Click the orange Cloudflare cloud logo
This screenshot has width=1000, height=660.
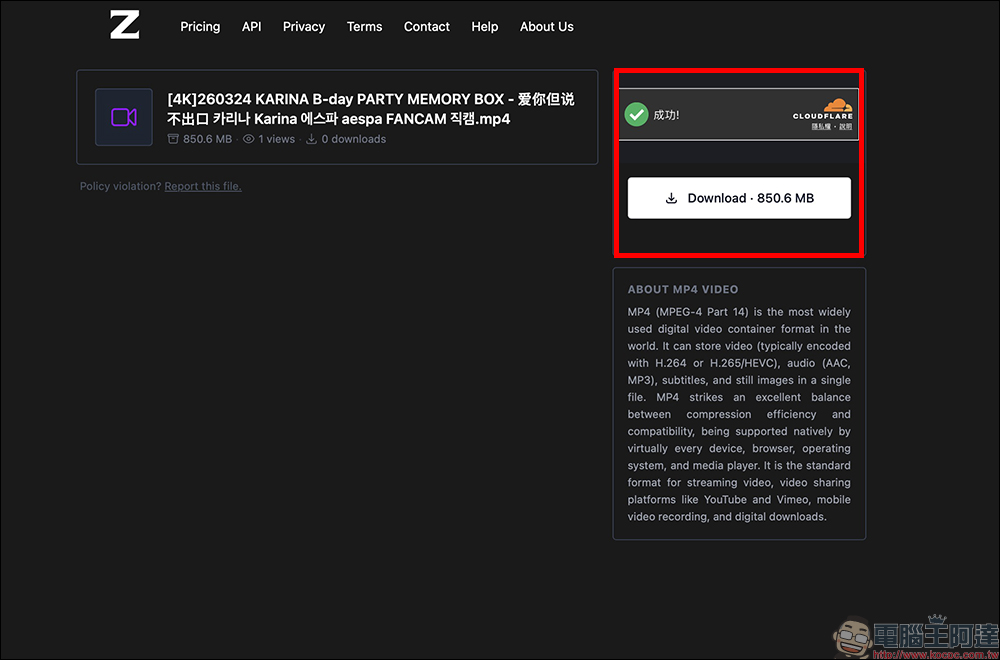point(836,105)
